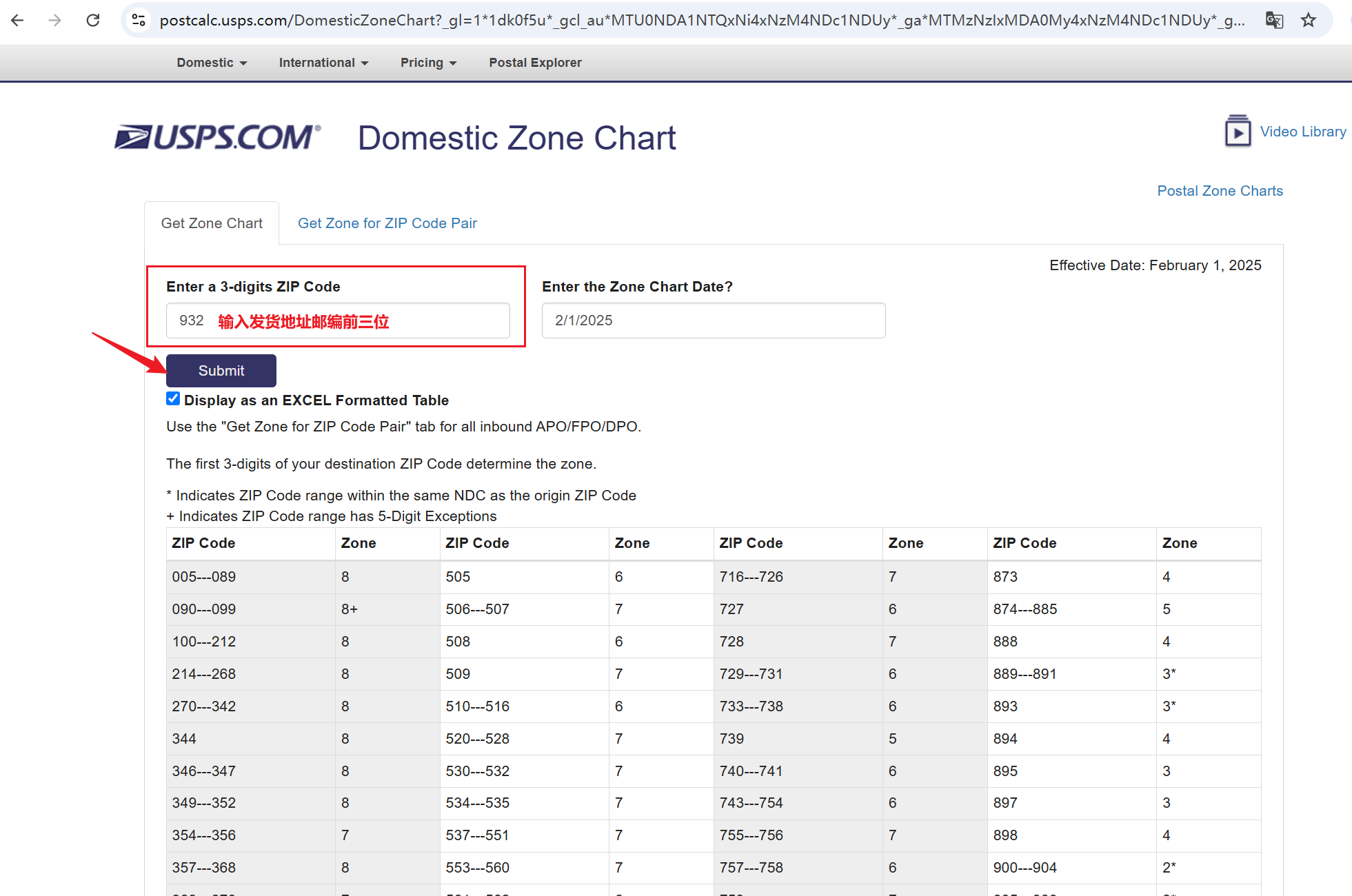Screen dimensions: 1352x896
Task: Click the translate page icon
Action: point(1274,20)
